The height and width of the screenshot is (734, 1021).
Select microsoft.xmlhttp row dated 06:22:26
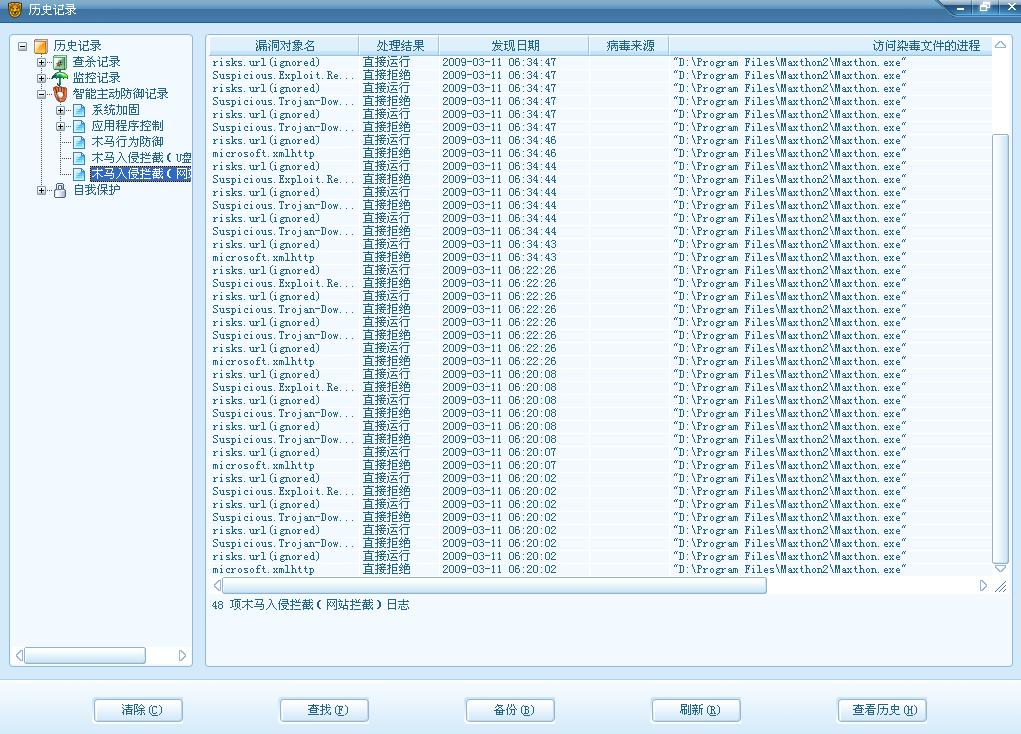coord(600,361)
